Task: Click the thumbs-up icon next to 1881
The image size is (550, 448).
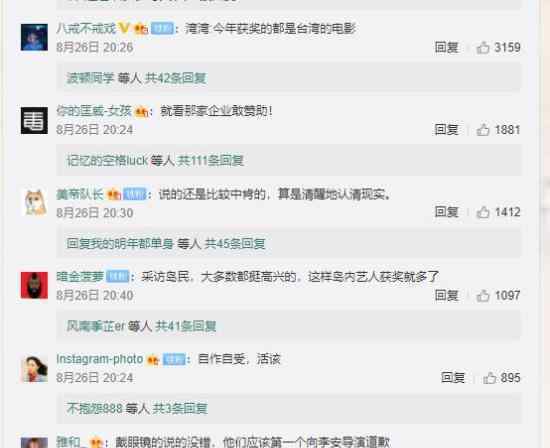Action: tap(483, 130)
